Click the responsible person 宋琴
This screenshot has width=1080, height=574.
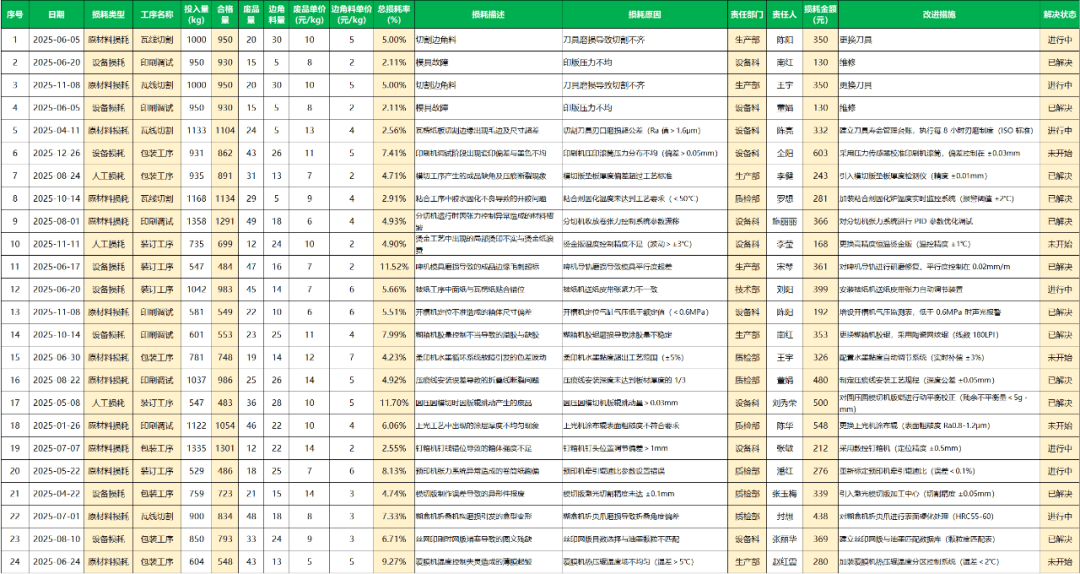785,266
